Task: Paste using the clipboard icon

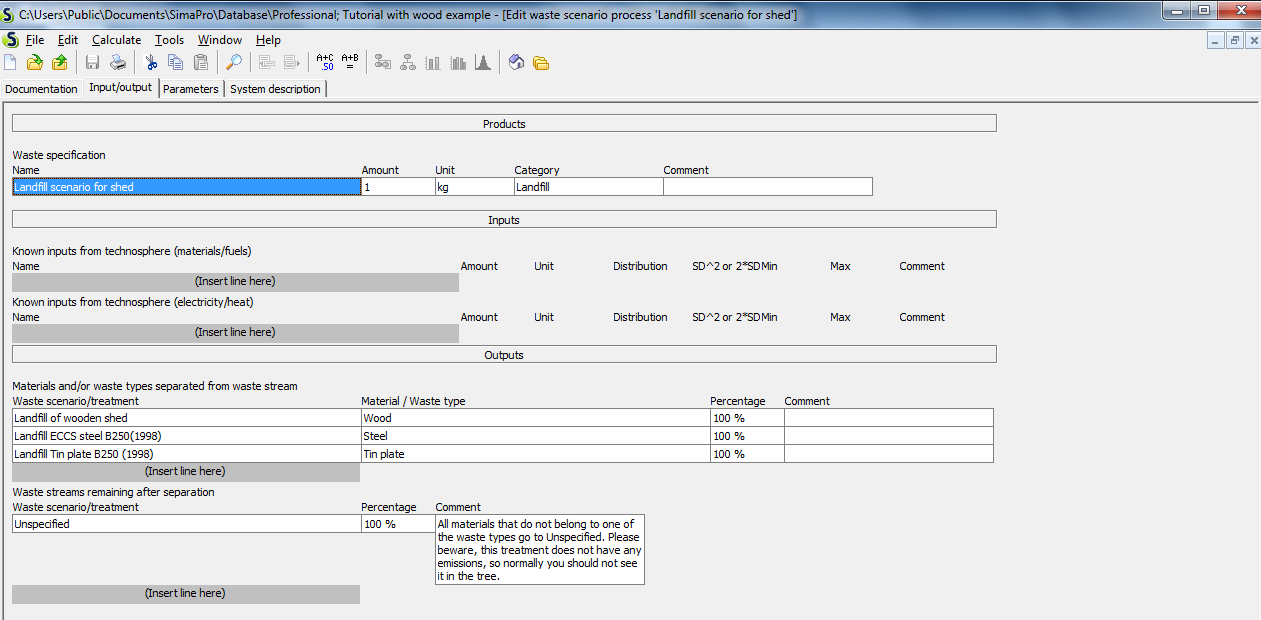Action: coord(201,63)
